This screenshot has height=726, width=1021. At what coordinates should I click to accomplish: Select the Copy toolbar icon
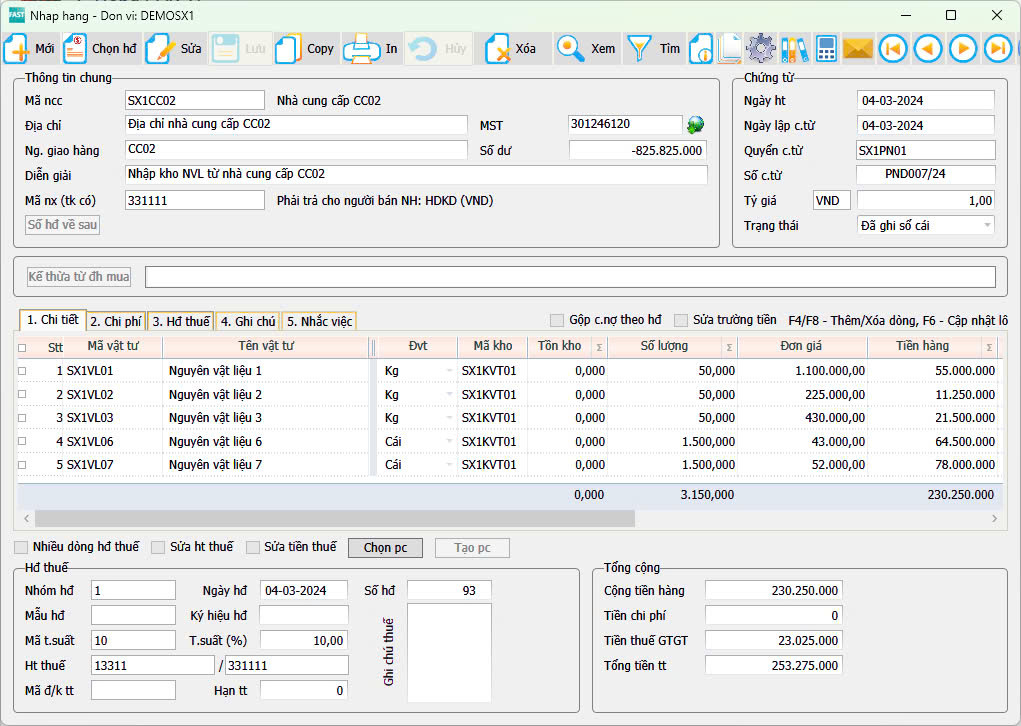tap(287, 48)
